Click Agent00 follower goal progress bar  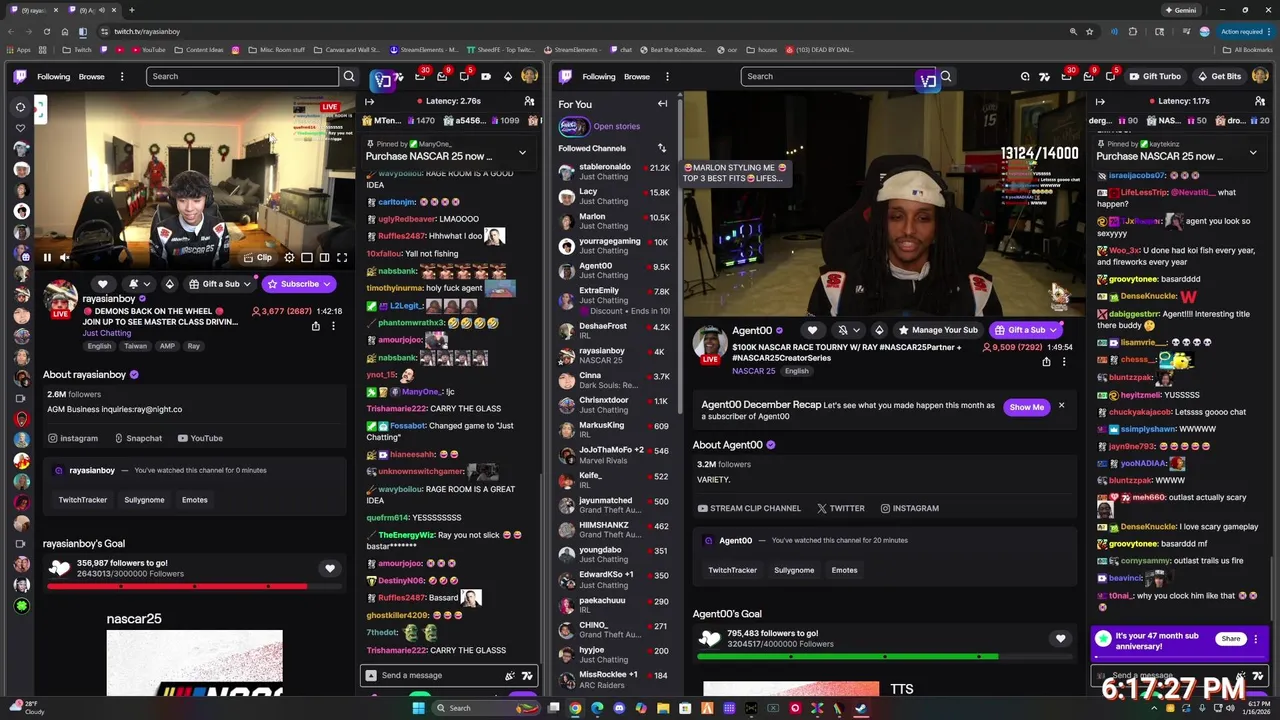885,656
